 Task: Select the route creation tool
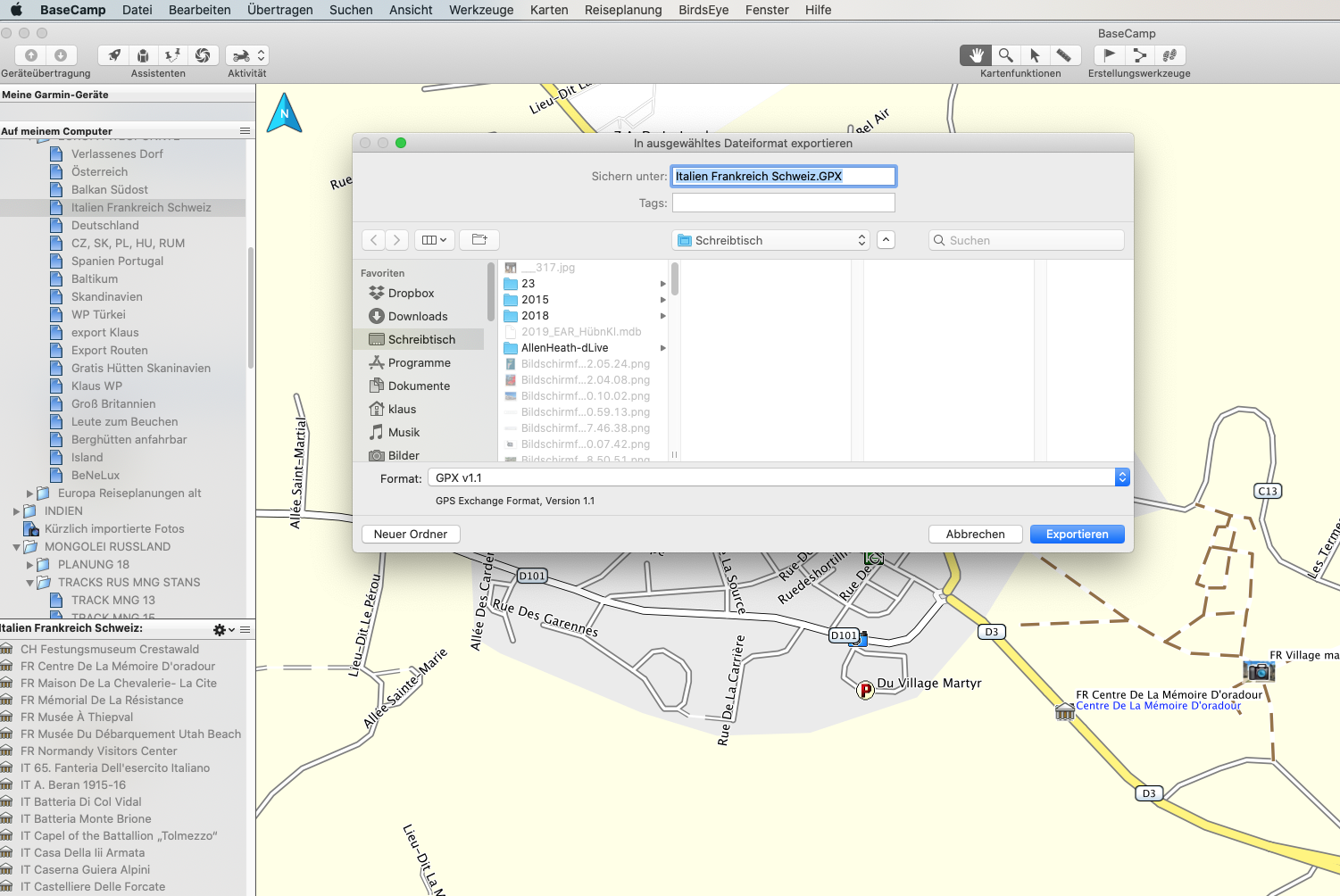(1140, 55)
